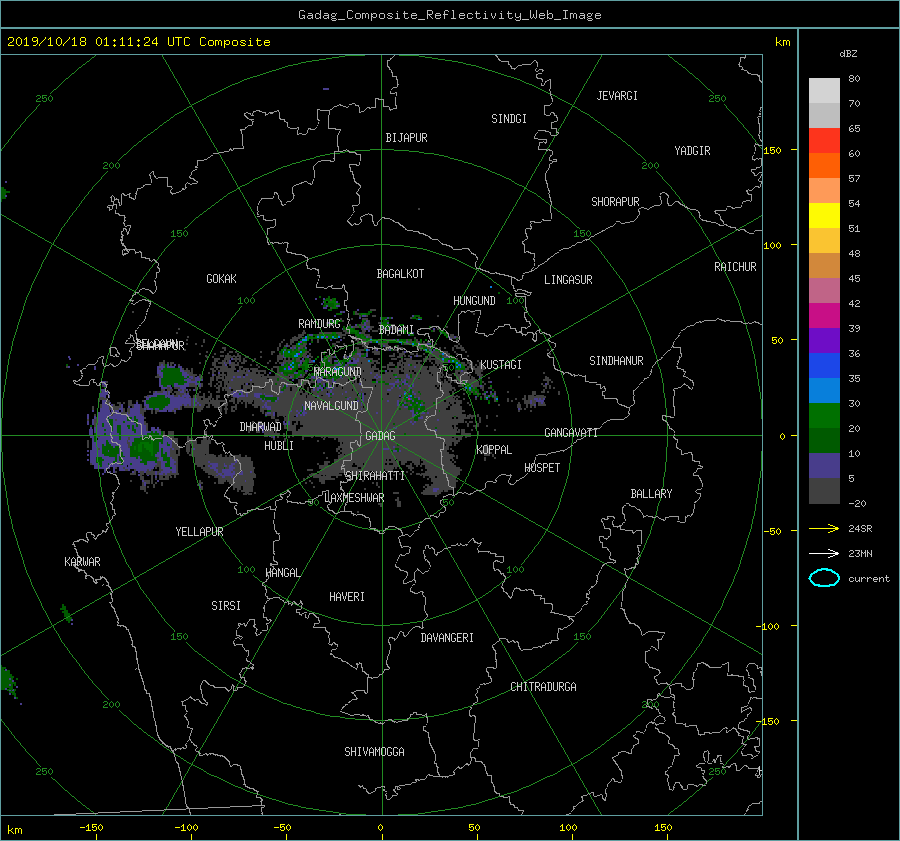Click the GANGAVATI city label
Screen dimensions: 900x841
[x=571, y=433]
